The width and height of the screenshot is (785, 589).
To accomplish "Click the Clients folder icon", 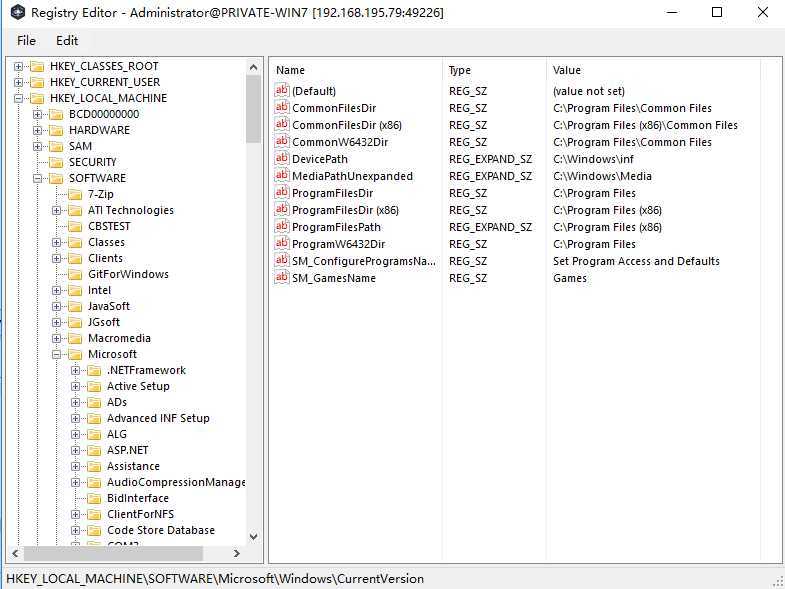I will (x=75, y=258).
